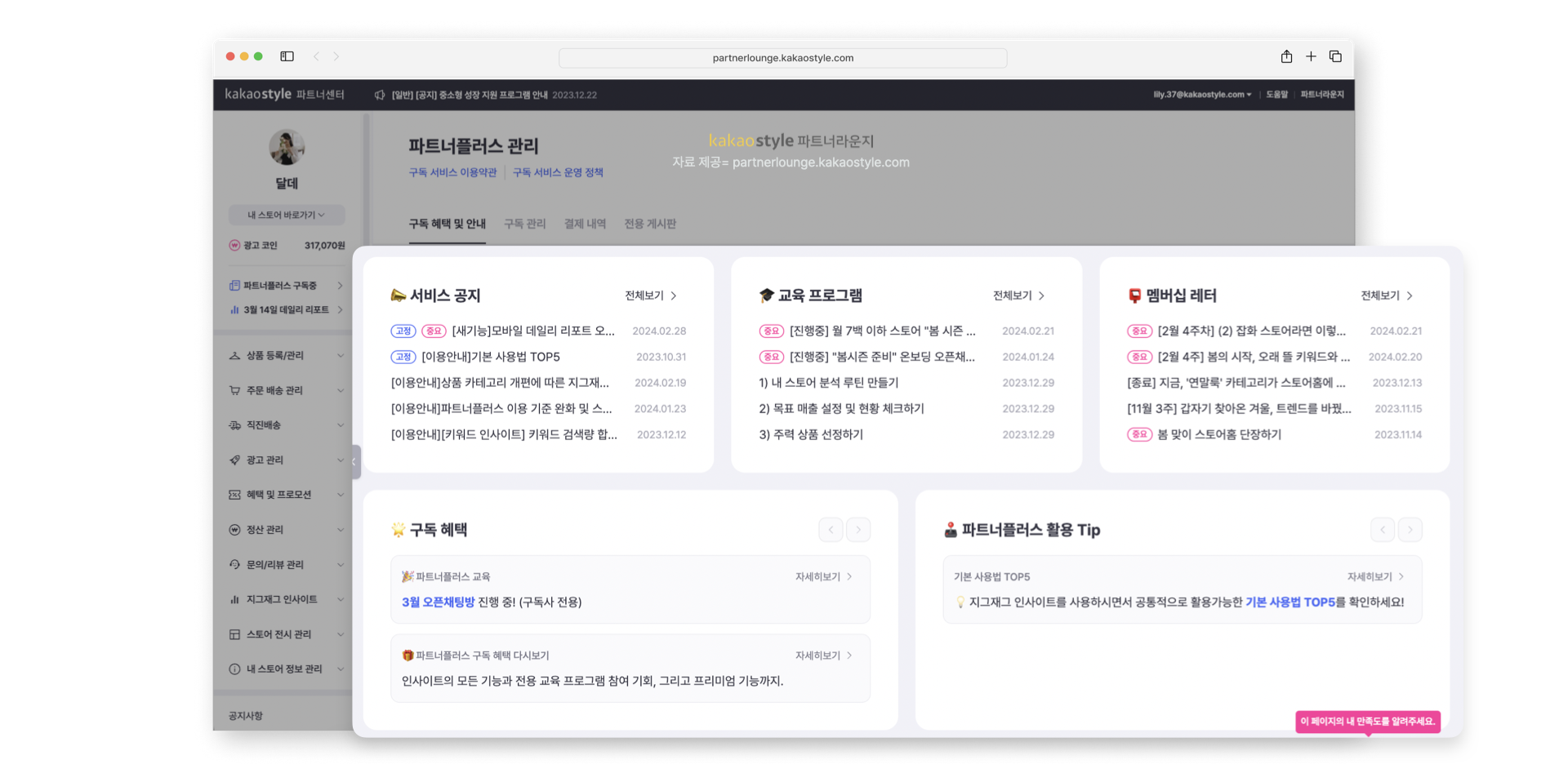Open 3월 14일 데일리 리포트 sidebar item
This screenshot has height=782, width=1568.
pyautogui.click(x=287, y=310)
